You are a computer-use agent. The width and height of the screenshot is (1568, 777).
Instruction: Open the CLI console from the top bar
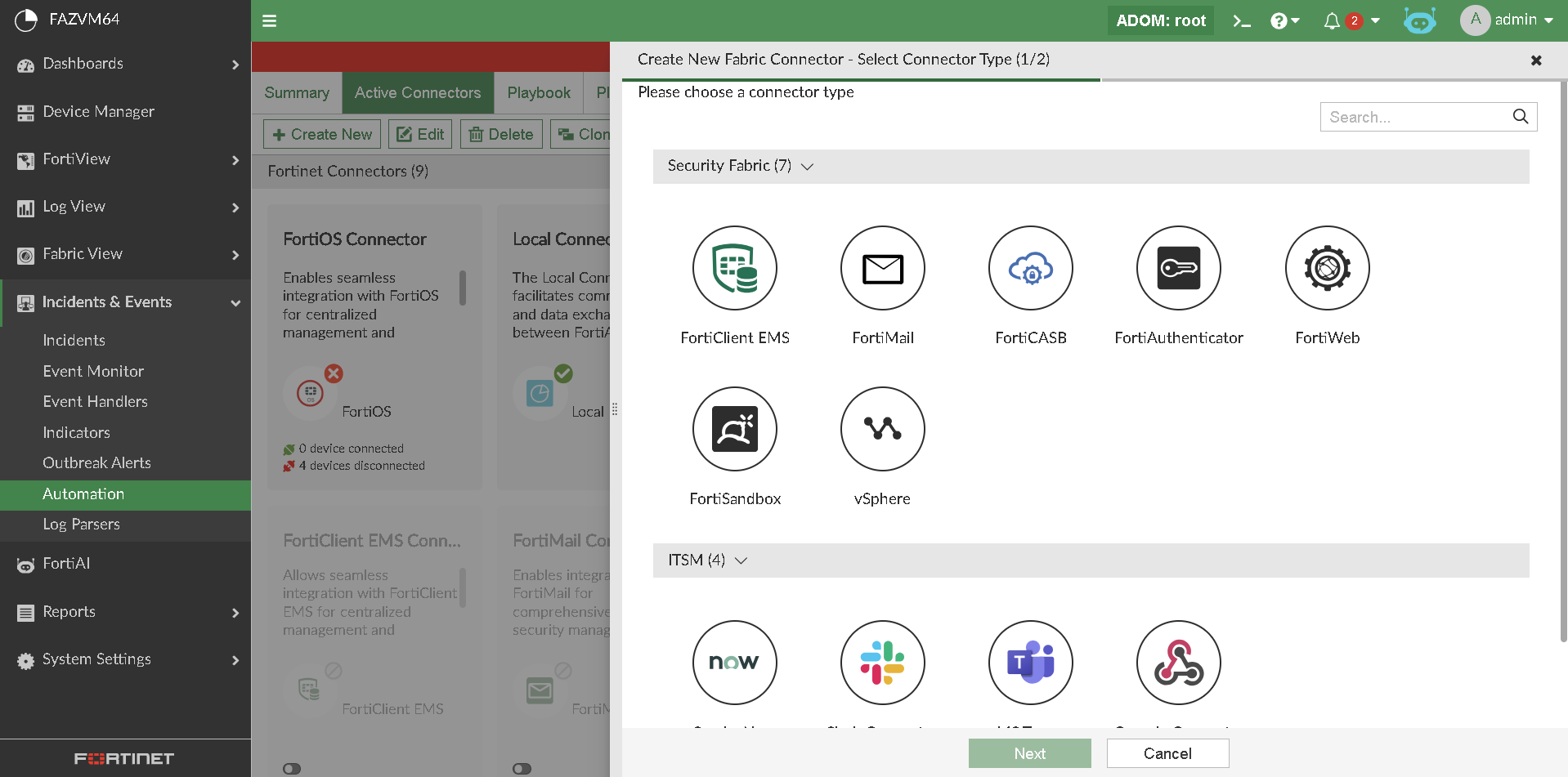[1241, 20]
